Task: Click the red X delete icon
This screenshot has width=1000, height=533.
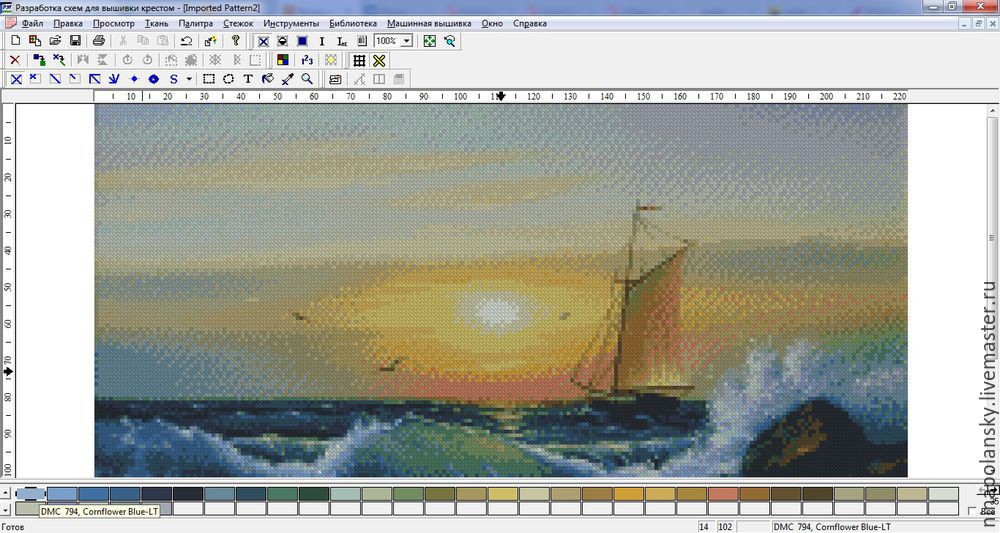Action: (15, 60)
